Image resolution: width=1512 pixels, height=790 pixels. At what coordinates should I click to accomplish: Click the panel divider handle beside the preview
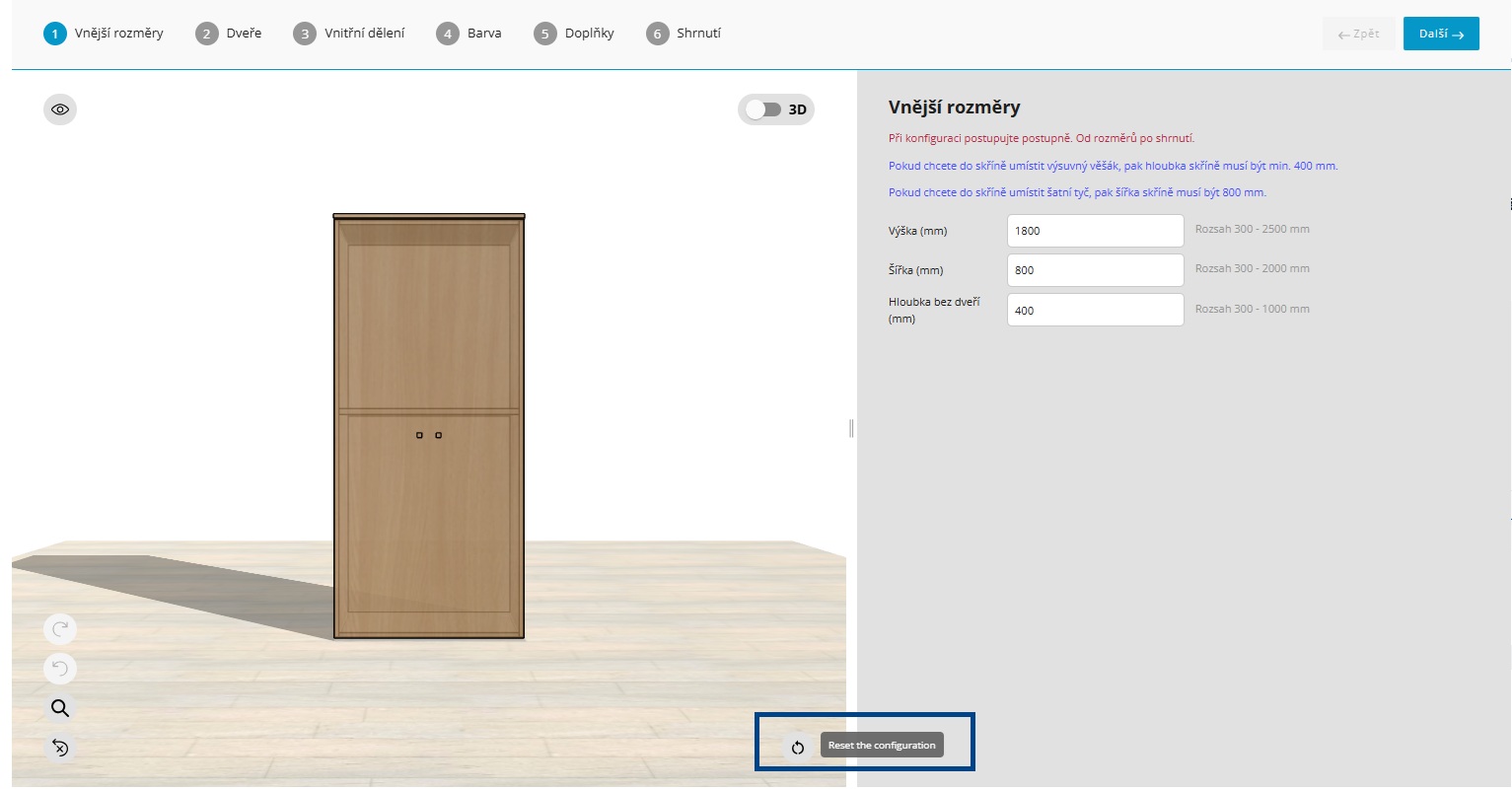851,428
